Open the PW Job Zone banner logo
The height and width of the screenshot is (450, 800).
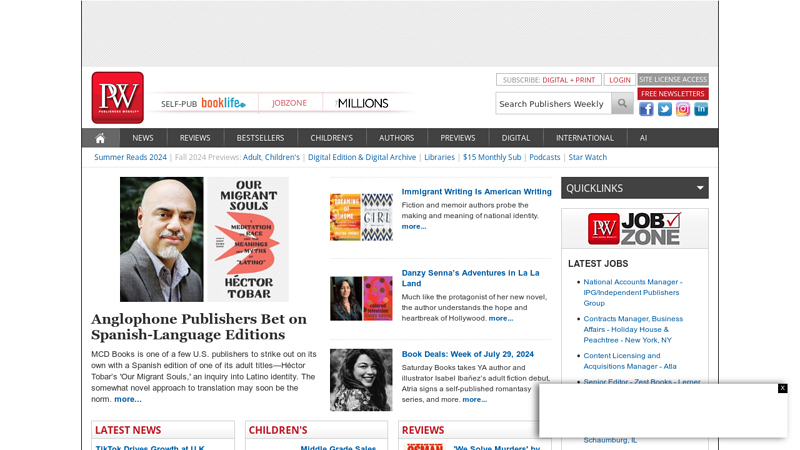click(635, 229)
